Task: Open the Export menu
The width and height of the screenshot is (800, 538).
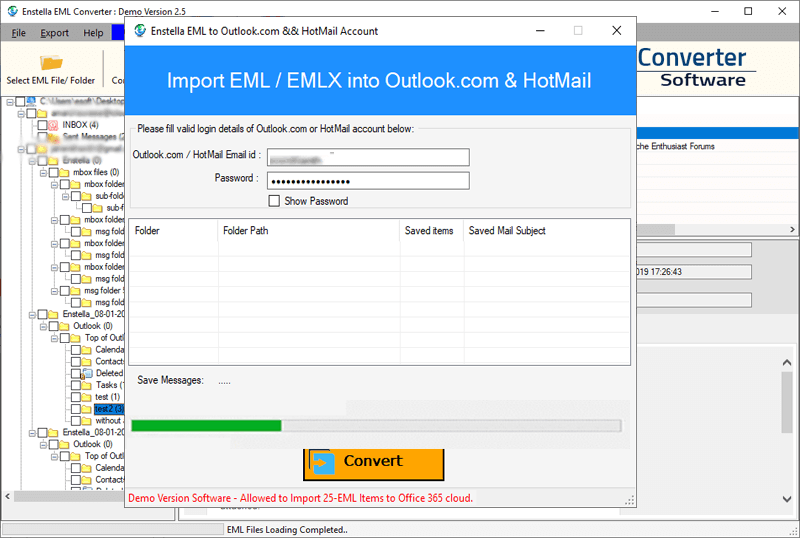Action: click(x=54, y=33)
